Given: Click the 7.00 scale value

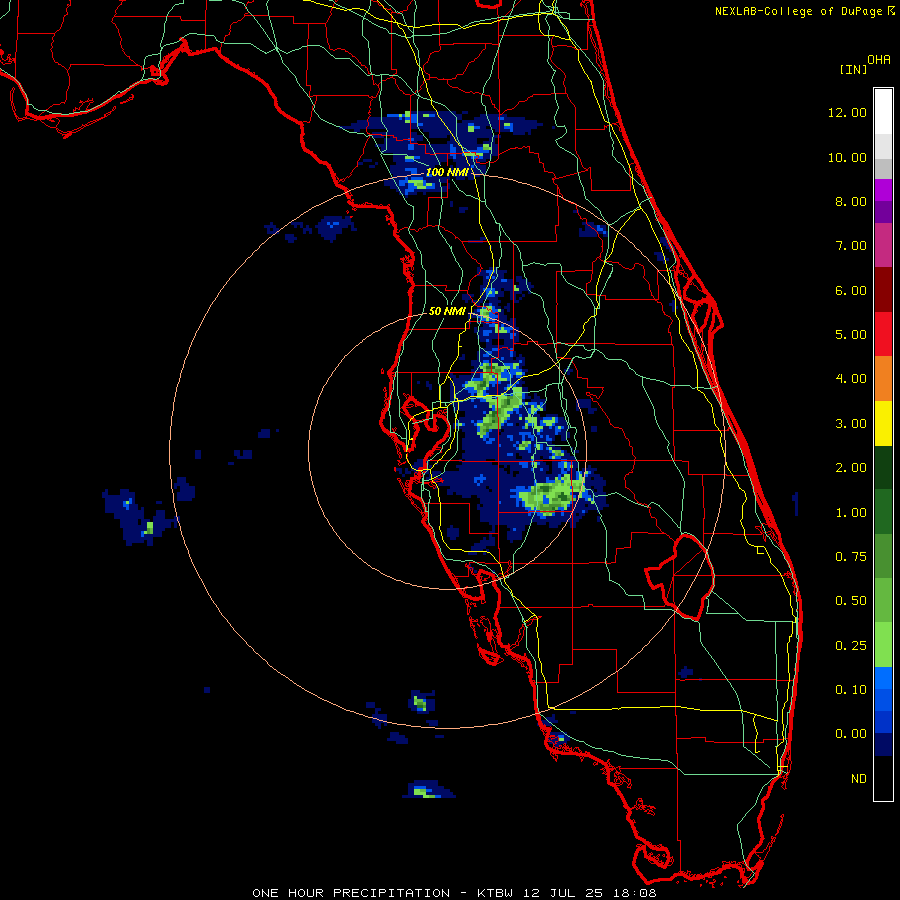Looking at the screenshot, I should point(851,246).
